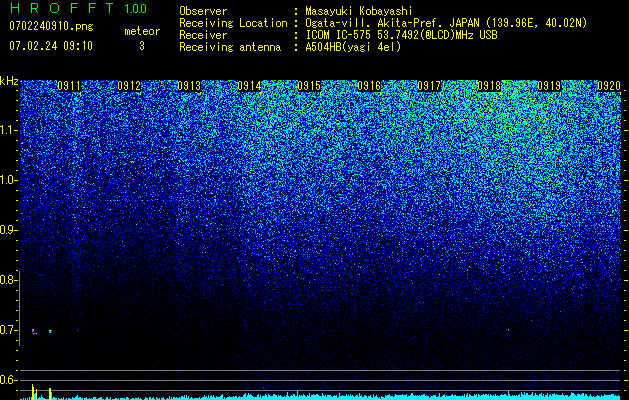Click the kHz axis unit label
The height and width of the screenshot is (400, 629).
[x=9, y=81]
